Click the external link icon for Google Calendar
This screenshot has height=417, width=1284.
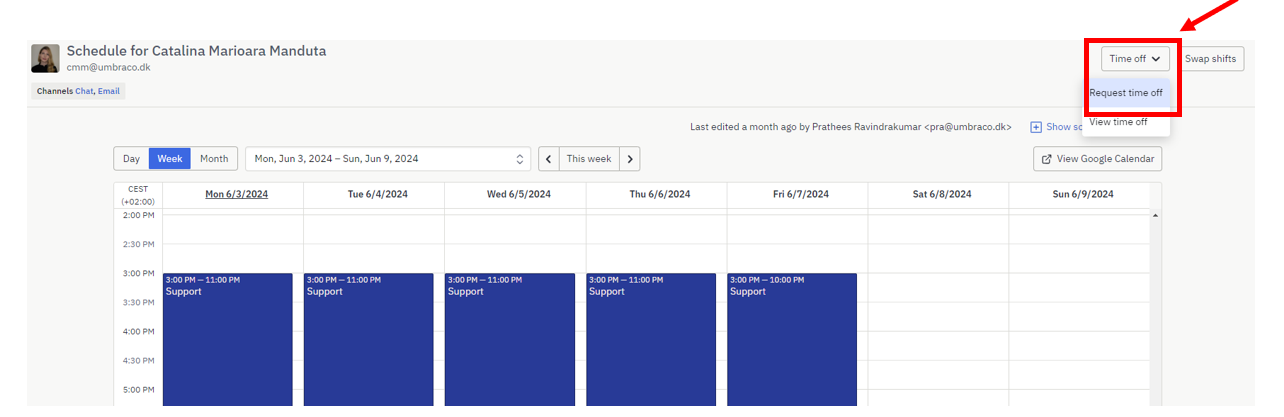click(1046, 159)
